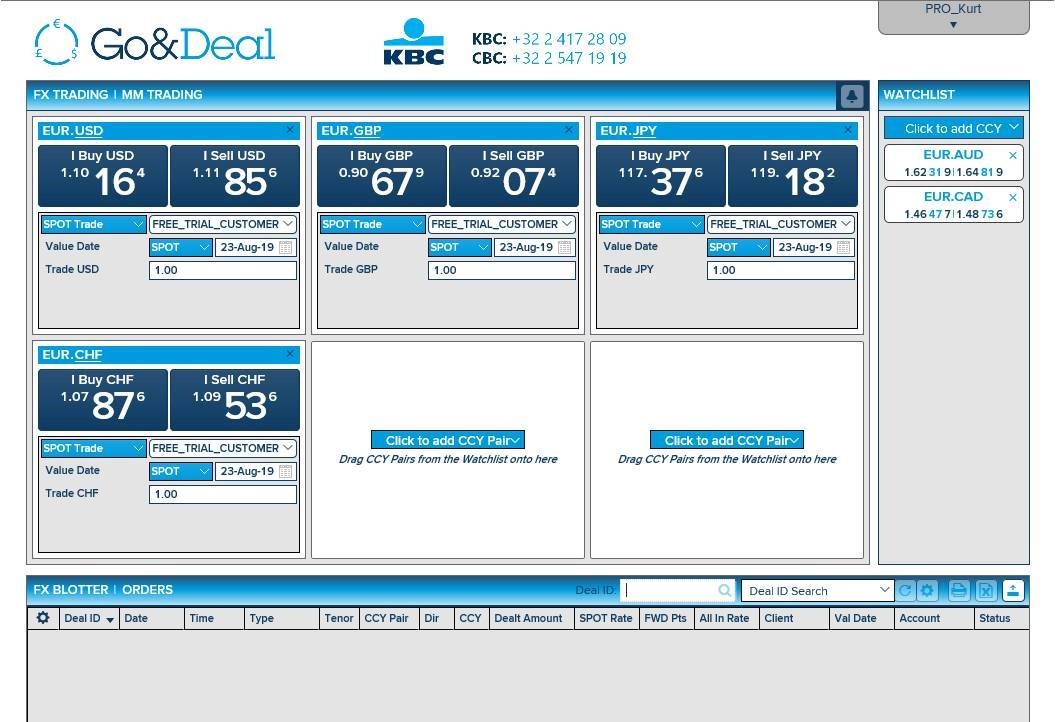Click I Sell CHF price button

(x=235, y=400)
